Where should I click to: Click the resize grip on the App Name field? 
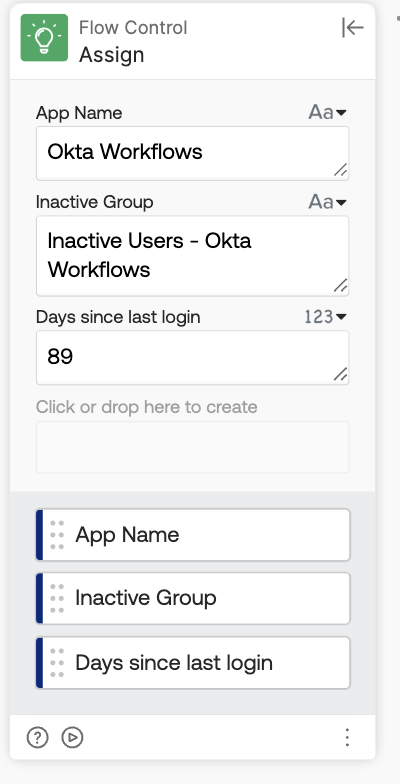tap(340, 170)
